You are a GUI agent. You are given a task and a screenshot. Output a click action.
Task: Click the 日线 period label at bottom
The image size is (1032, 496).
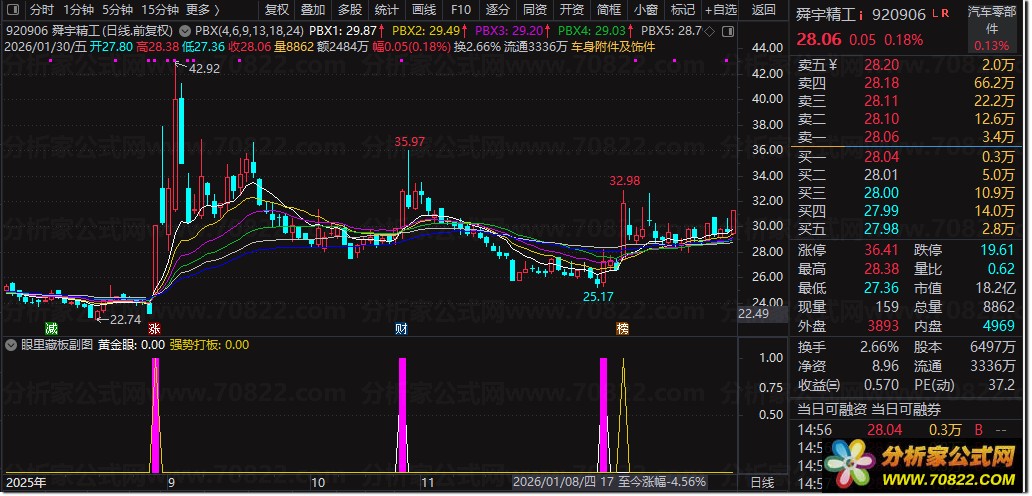[762, 482]
